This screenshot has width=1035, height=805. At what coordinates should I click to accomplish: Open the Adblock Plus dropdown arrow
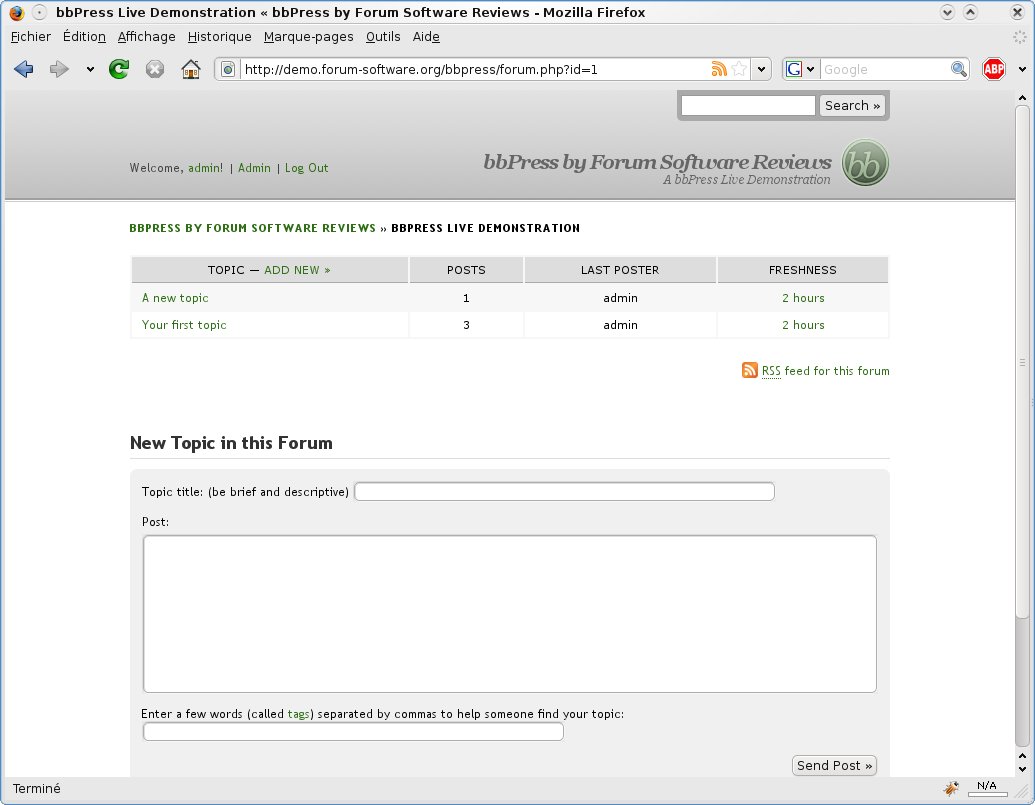1022,69
